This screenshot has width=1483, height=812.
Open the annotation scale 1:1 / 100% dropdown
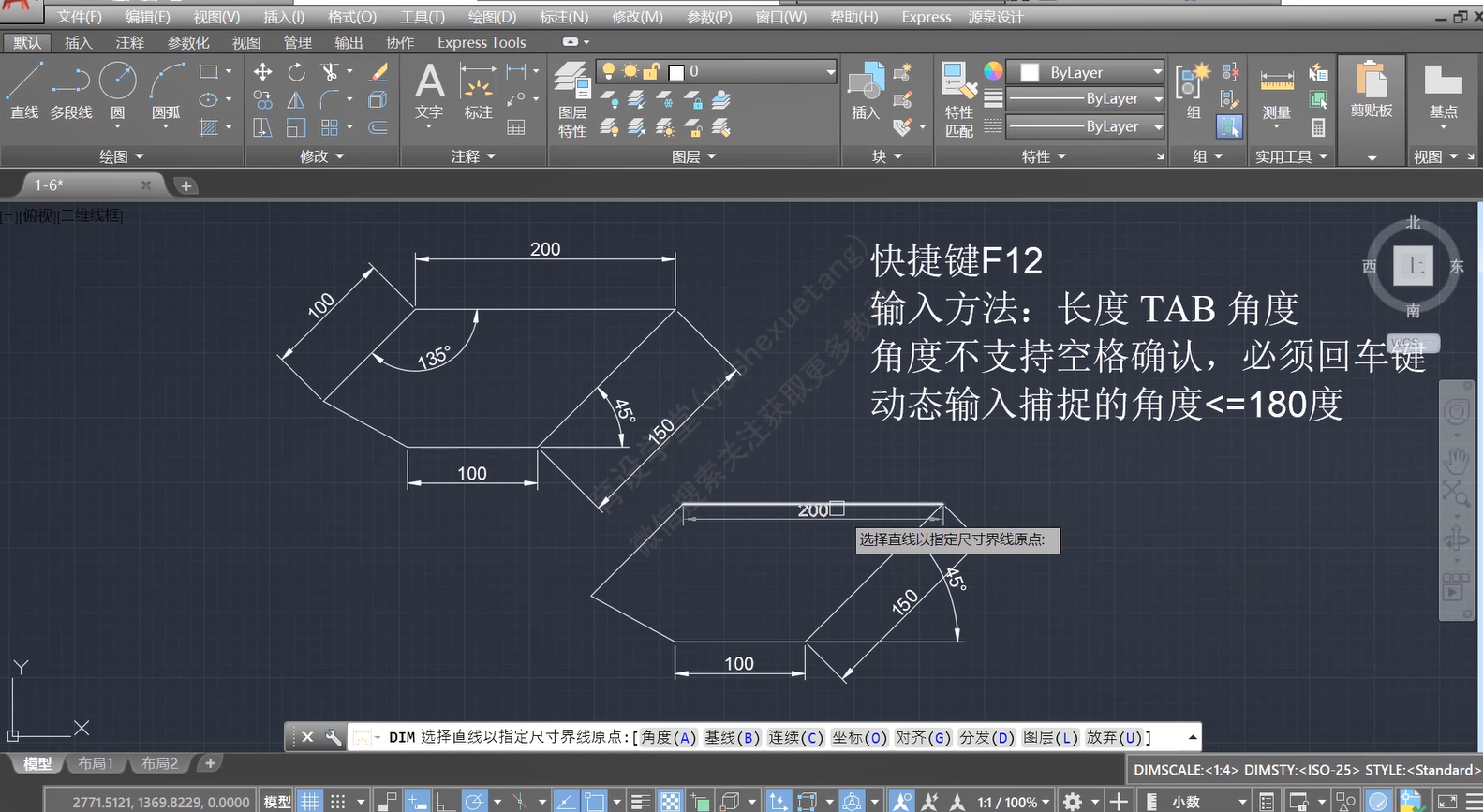(1014, 802)
